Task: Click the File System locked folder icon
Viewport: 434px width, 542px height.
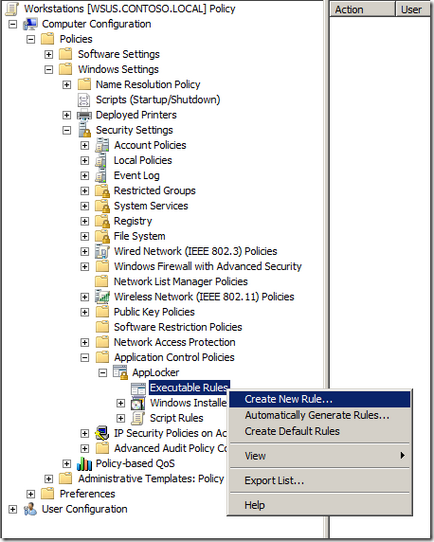Action: click(x=102, y=236)
